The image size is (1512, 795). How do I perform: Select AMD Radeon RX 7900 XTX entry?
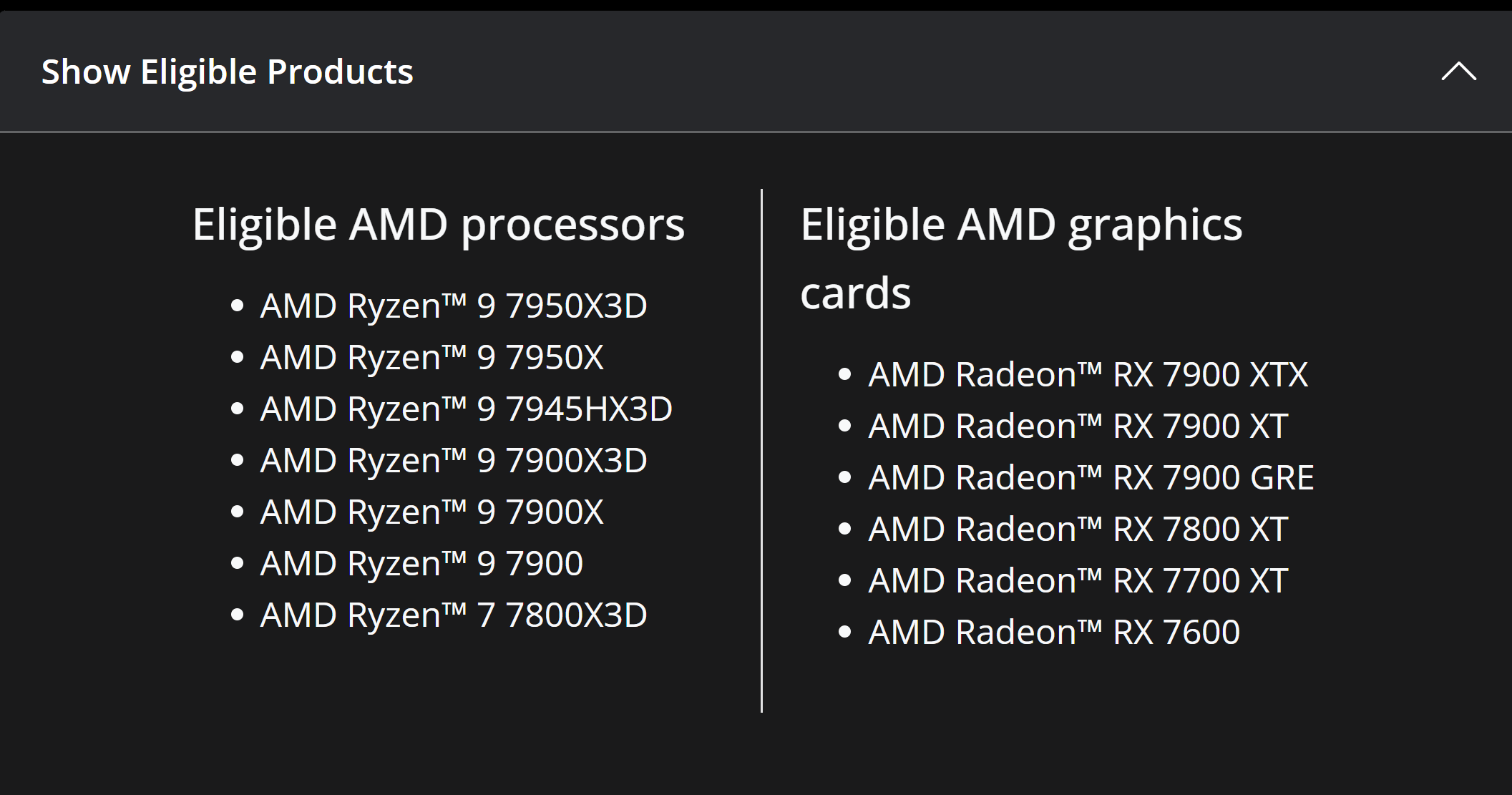[x=1088, y=375]
